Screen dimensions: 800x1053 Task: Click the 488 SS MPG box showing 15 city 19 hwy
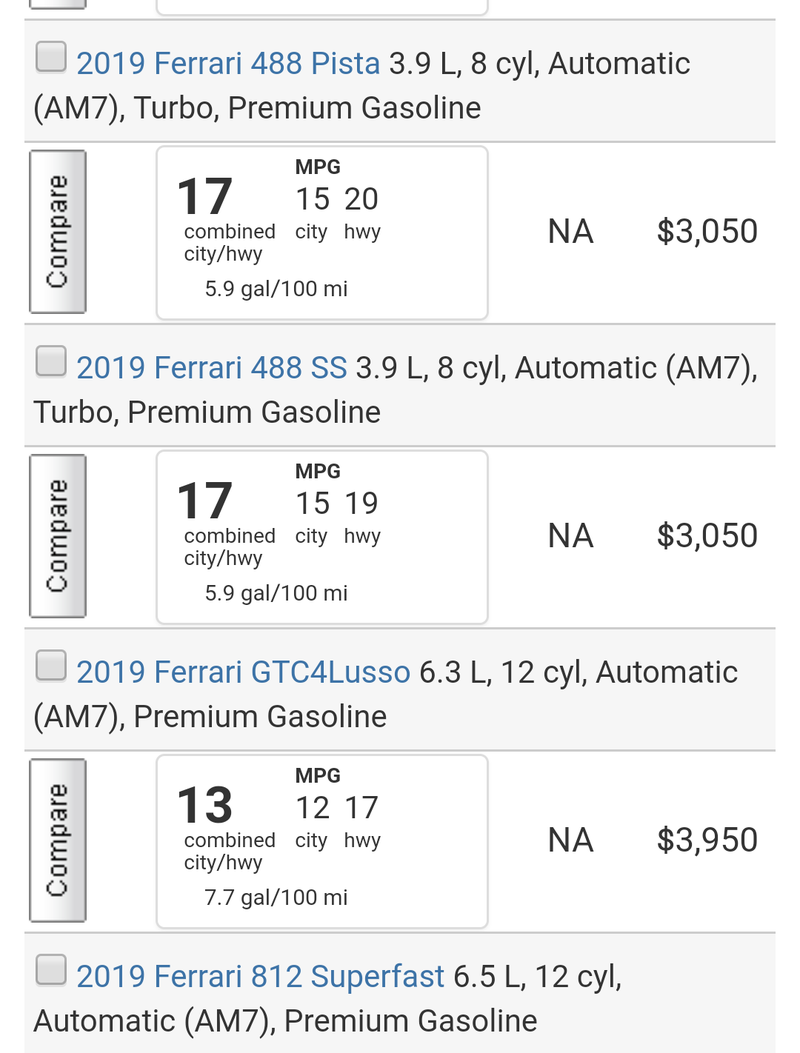[x=322, y=537]
